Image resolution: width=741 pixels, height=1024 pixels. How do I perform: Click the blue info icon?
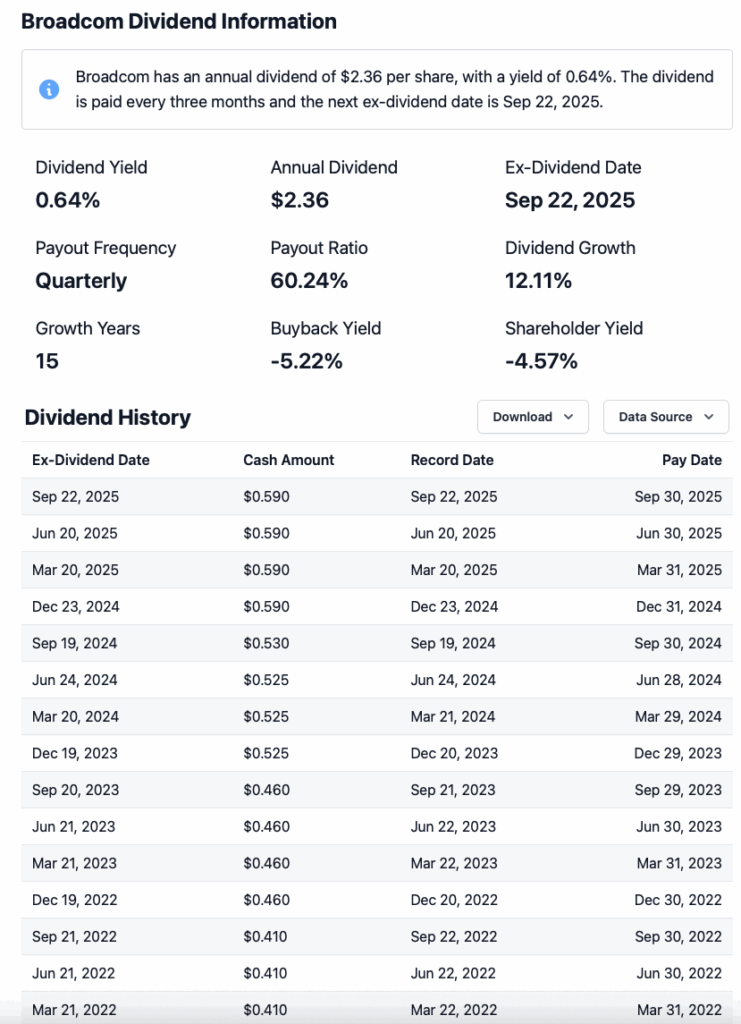49,90
